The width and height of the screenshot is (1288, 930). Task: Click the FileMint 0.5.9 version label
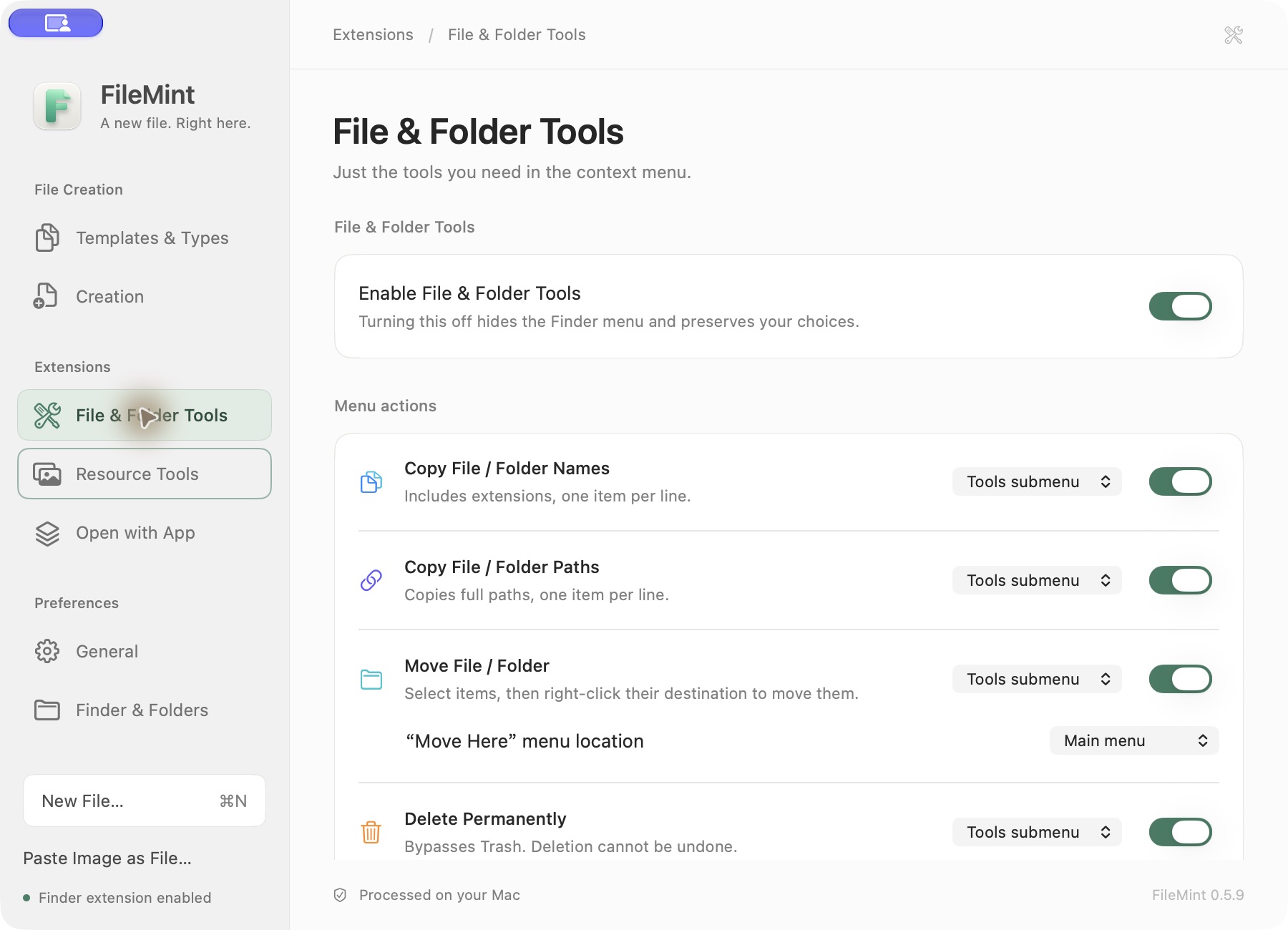(x=1198, y=895)
